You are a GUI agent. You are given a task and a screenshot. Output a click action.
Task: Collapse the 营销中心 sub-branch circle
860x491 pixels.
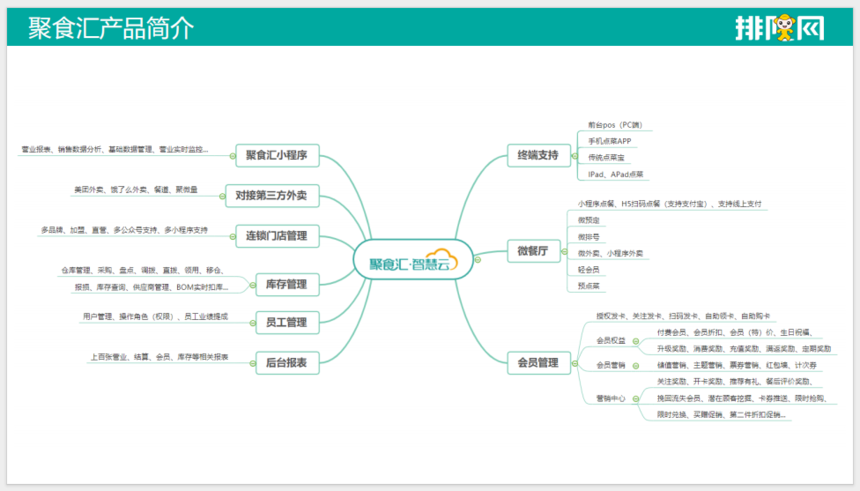(x=636, y=399)
